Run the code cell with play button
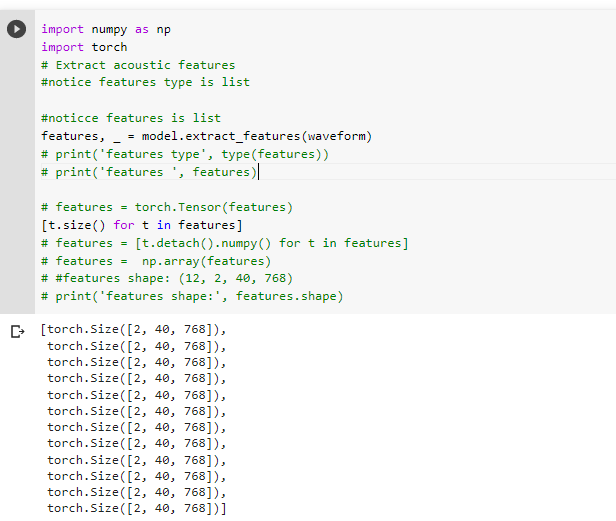The image size is (616, 521). (16, 30)
